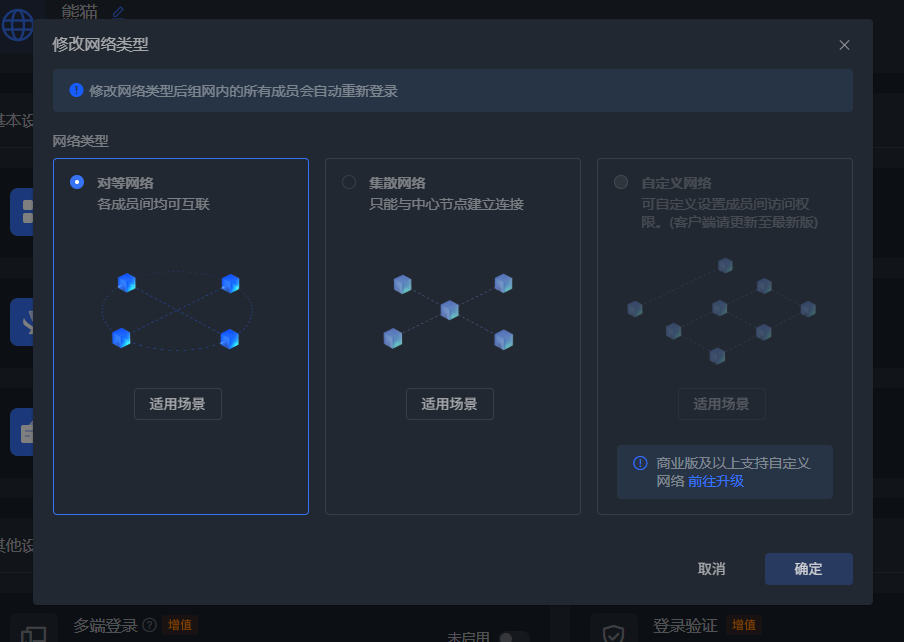This screenshot has height=642, width=904.
Task: Open 适用场景 under 集散网络
Action: [450, 404]
